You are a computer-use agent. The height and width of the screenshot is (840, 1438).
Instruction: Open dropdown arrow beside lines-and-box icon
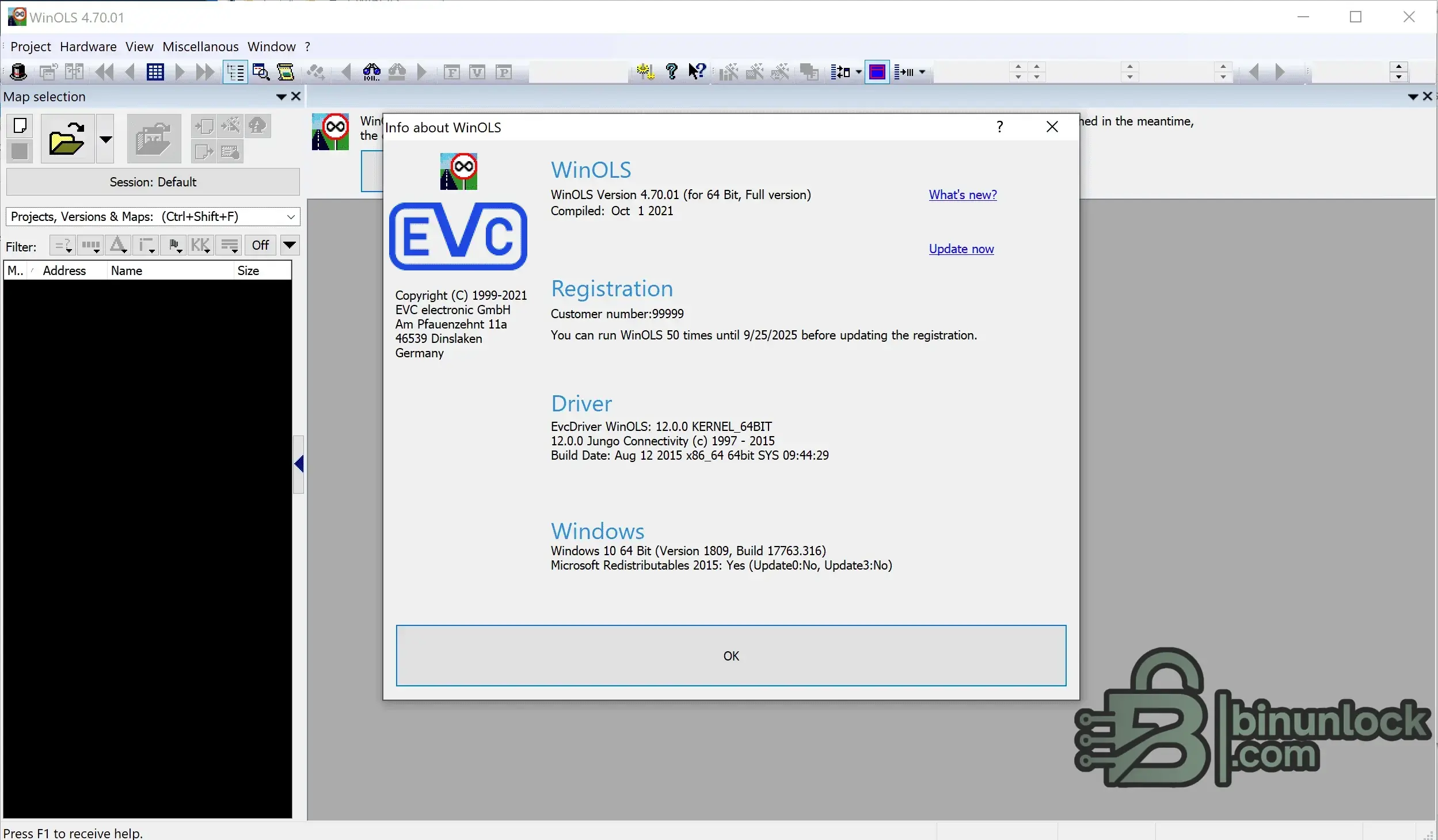point(858,72)
